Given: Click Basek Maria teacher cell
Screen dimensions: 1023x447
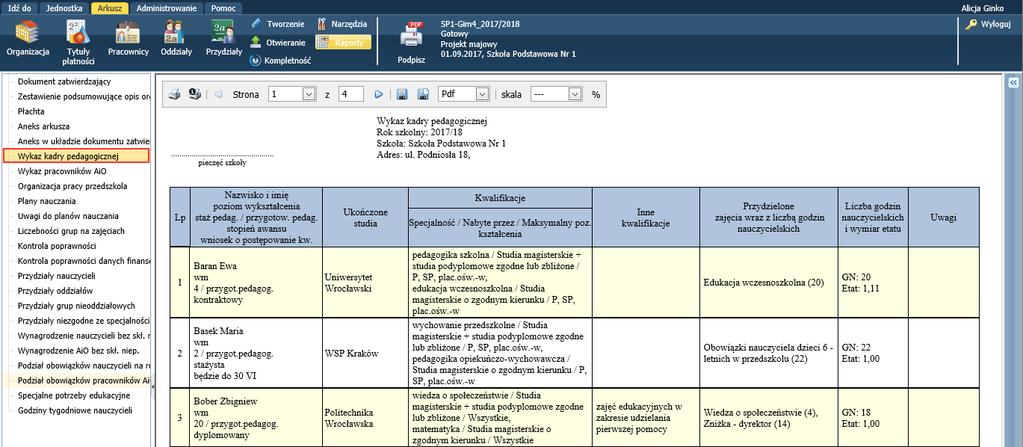Looking at the screenshot, I should [x=256, y=353].
